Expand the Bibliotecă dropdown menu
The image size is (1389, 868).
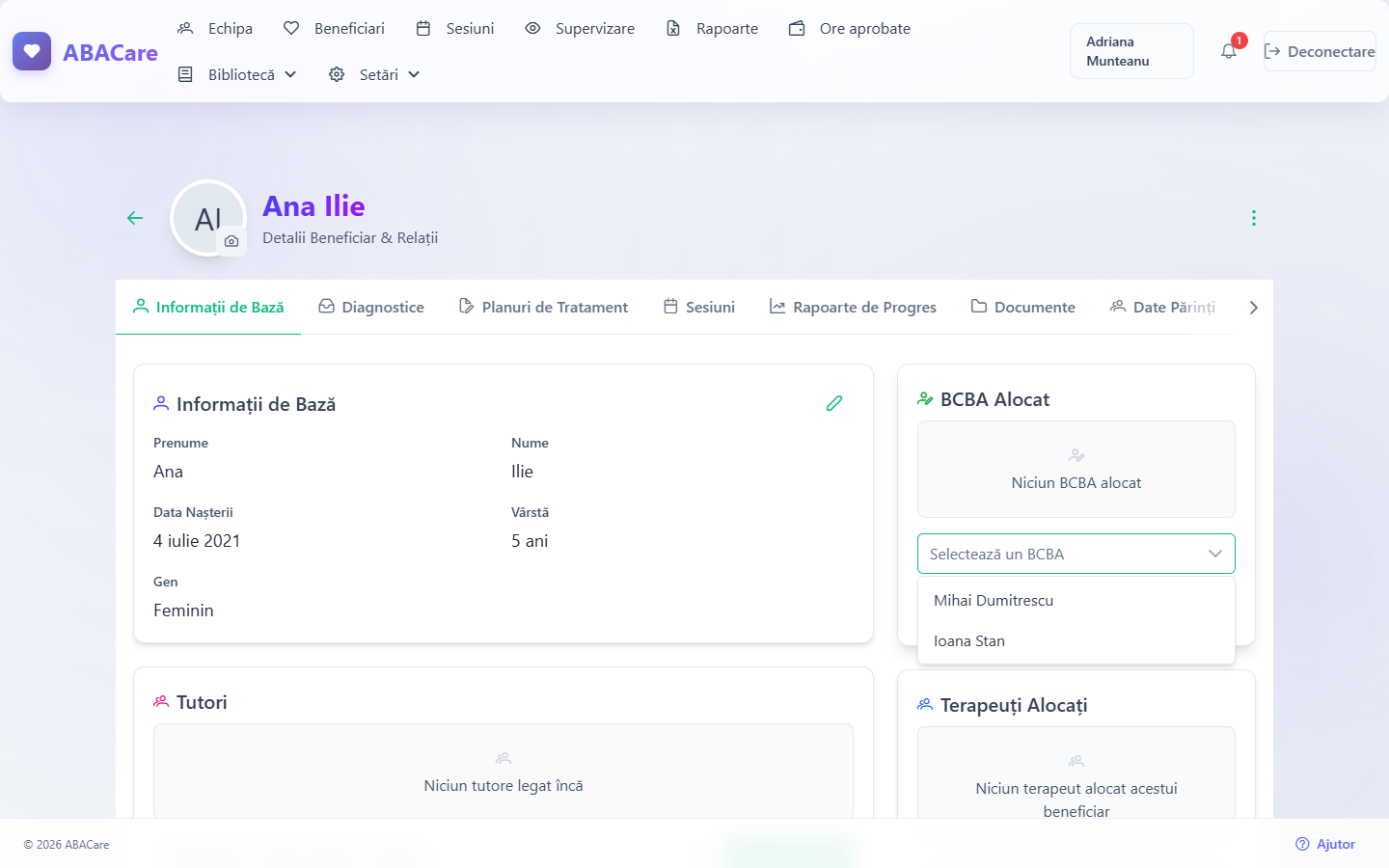click(237, 74)
